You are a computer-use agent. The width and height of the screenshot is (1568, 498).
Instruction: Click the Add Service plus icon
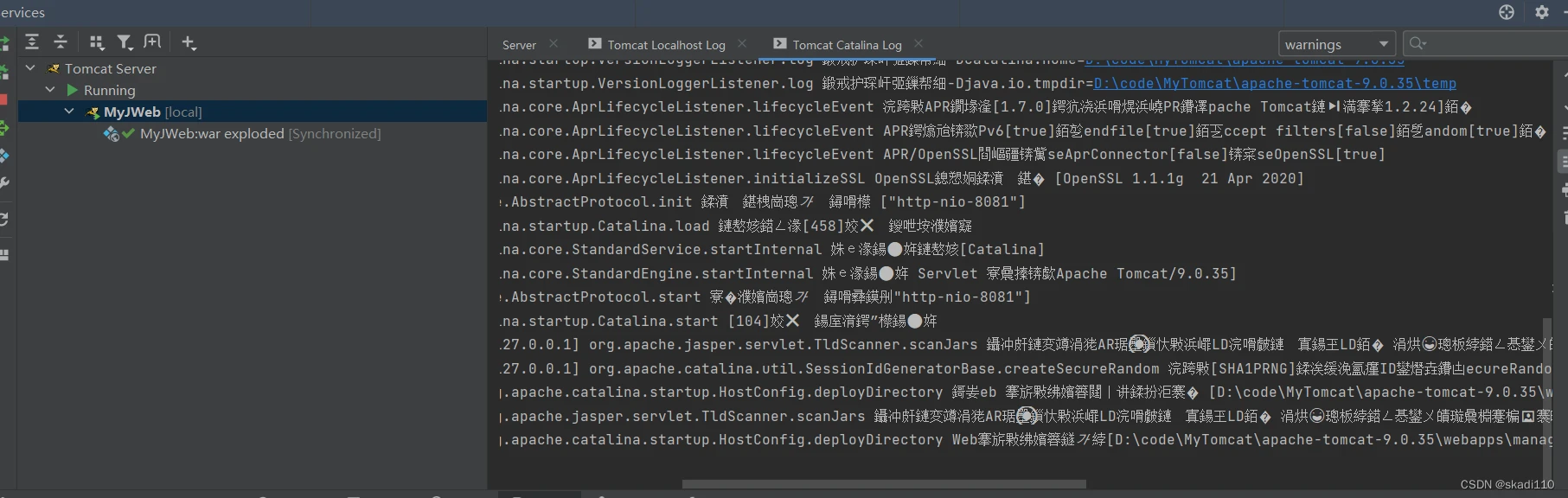(189, 42)
